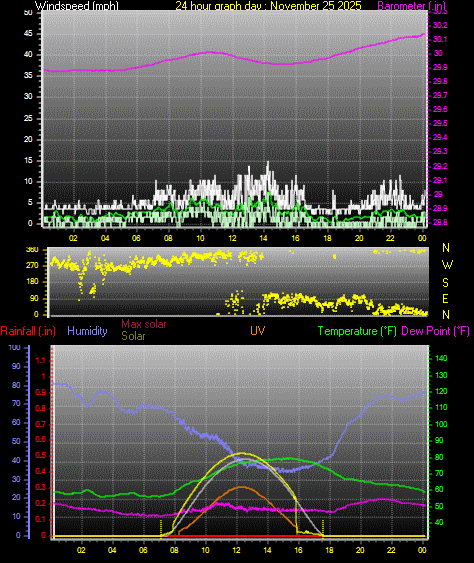474x563 pixels.
Task: Click the '24 hour graph day : November 25 2025' title
Action: pos(268,6)
